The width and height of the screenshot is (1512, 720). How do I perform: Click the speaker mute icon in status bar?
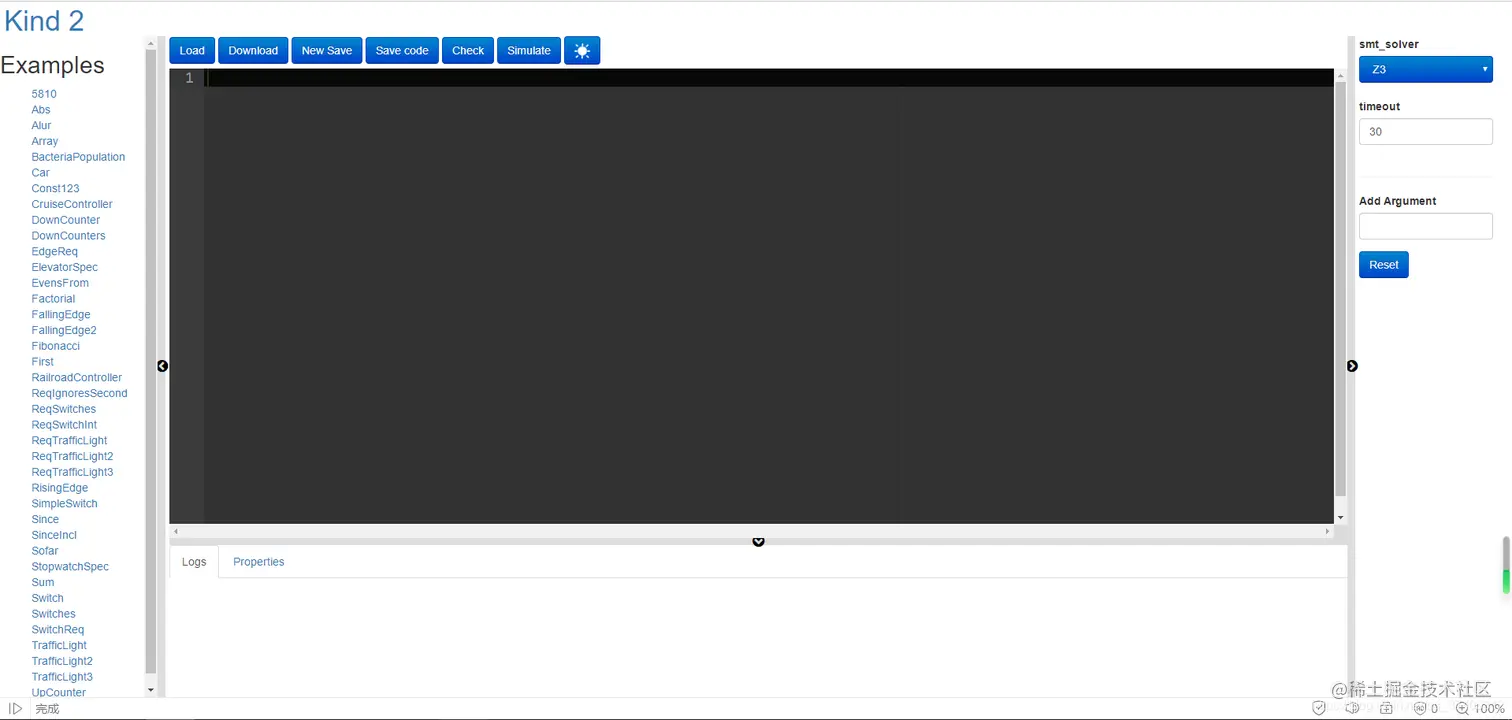[x=1353, y=708]
